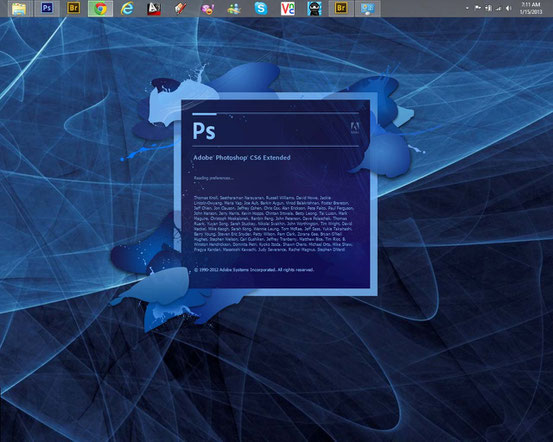Launch Internet Explorer from taskbar
This screenshot has height=442, width=553.
127,8
